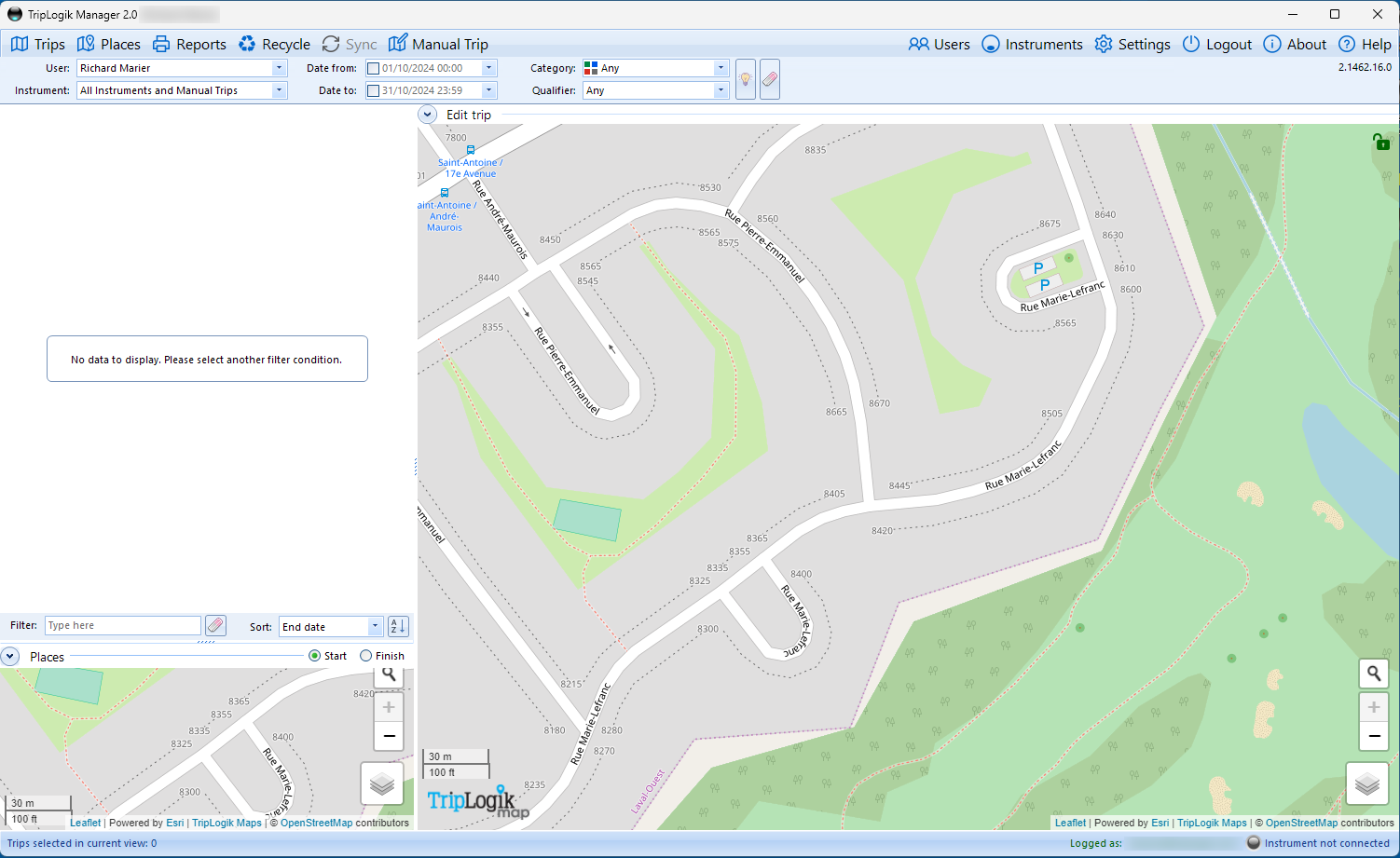Open the Date to calendar dropdown
Screen dimensions: 1400x858
[x=488, y=90]
